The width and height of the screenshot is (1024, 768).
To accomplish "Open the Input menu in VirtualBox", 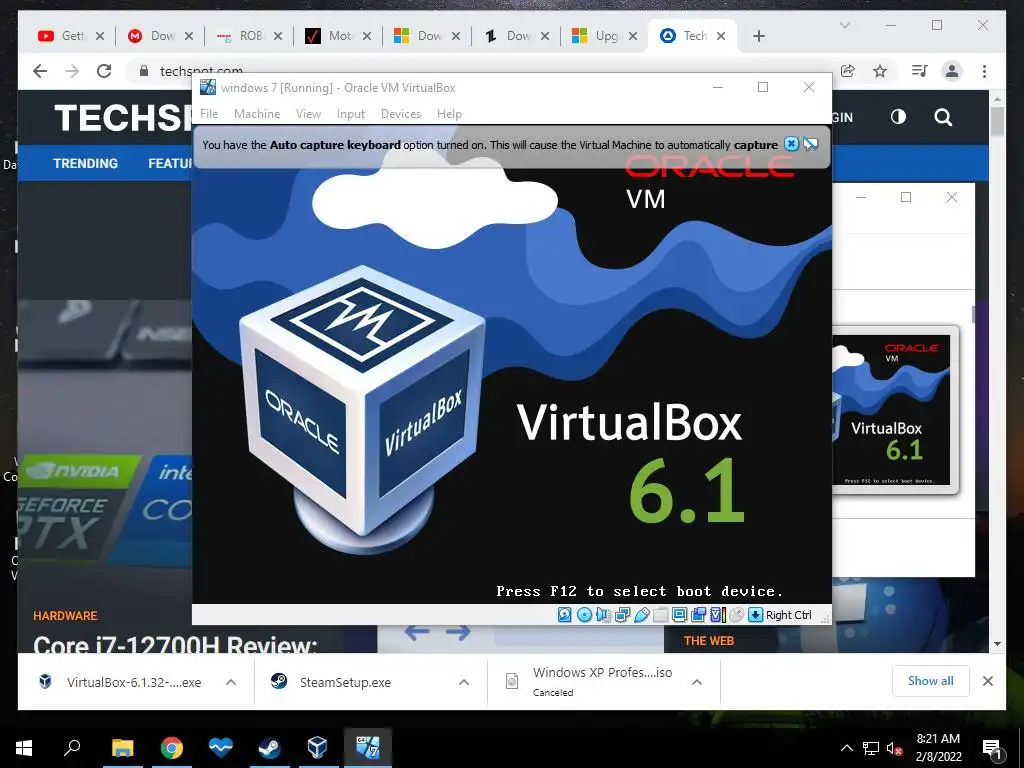I will coord(351,114).
